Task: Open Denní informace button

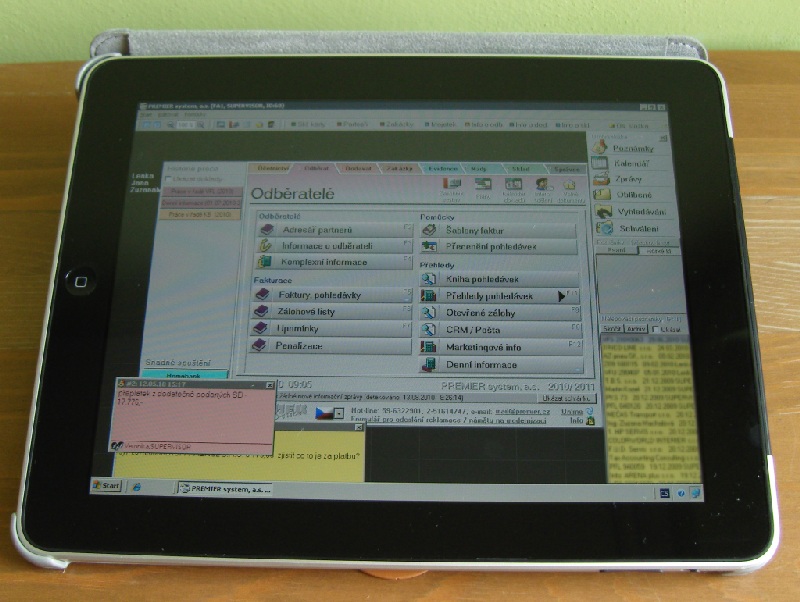Action: [x=501, y=364]
